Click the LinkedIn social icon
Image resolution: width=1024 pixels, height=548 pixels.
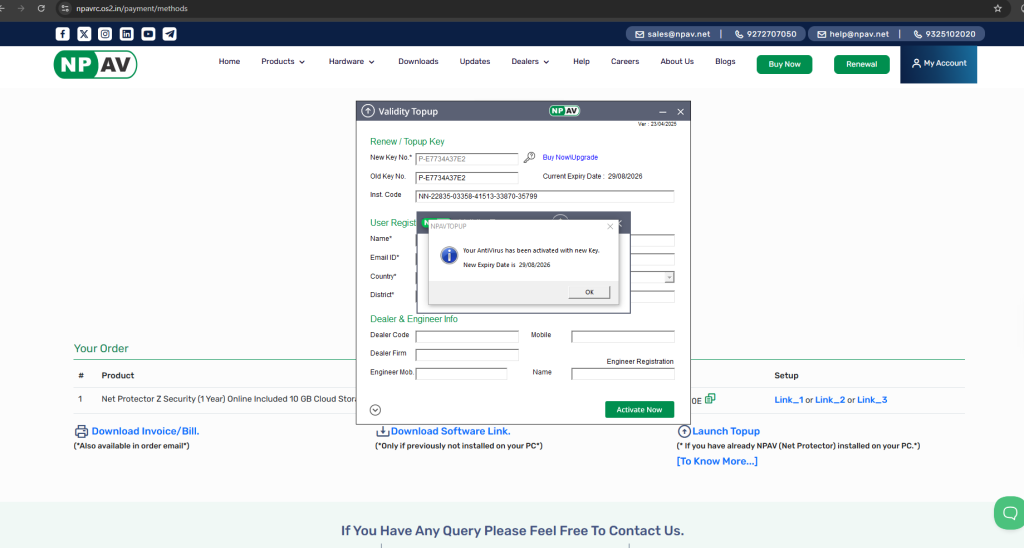(x=127, y=33)
